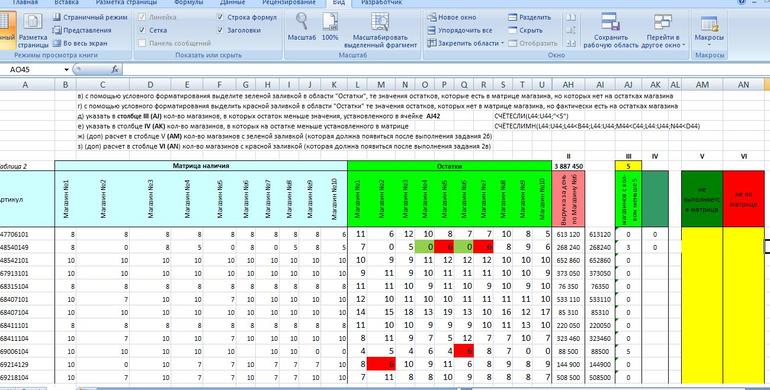Viewport: 770px width, 390px height.
Task: Select cell 17 in Остатки Магазин №10
Action: tap(542, 311)
